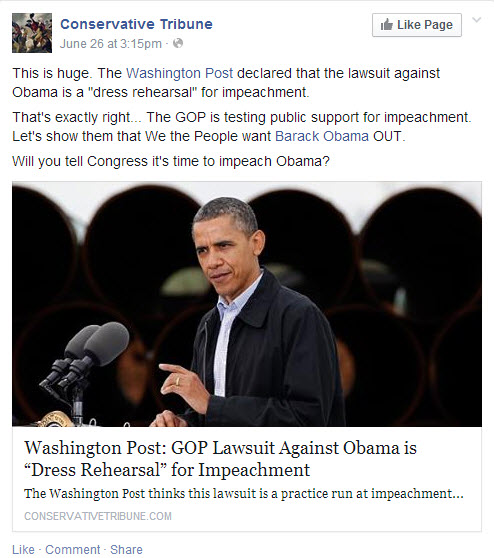The width and height of the screenshot is (494, 558).
Task: Click Comment under the post
Action: point(73,549)
